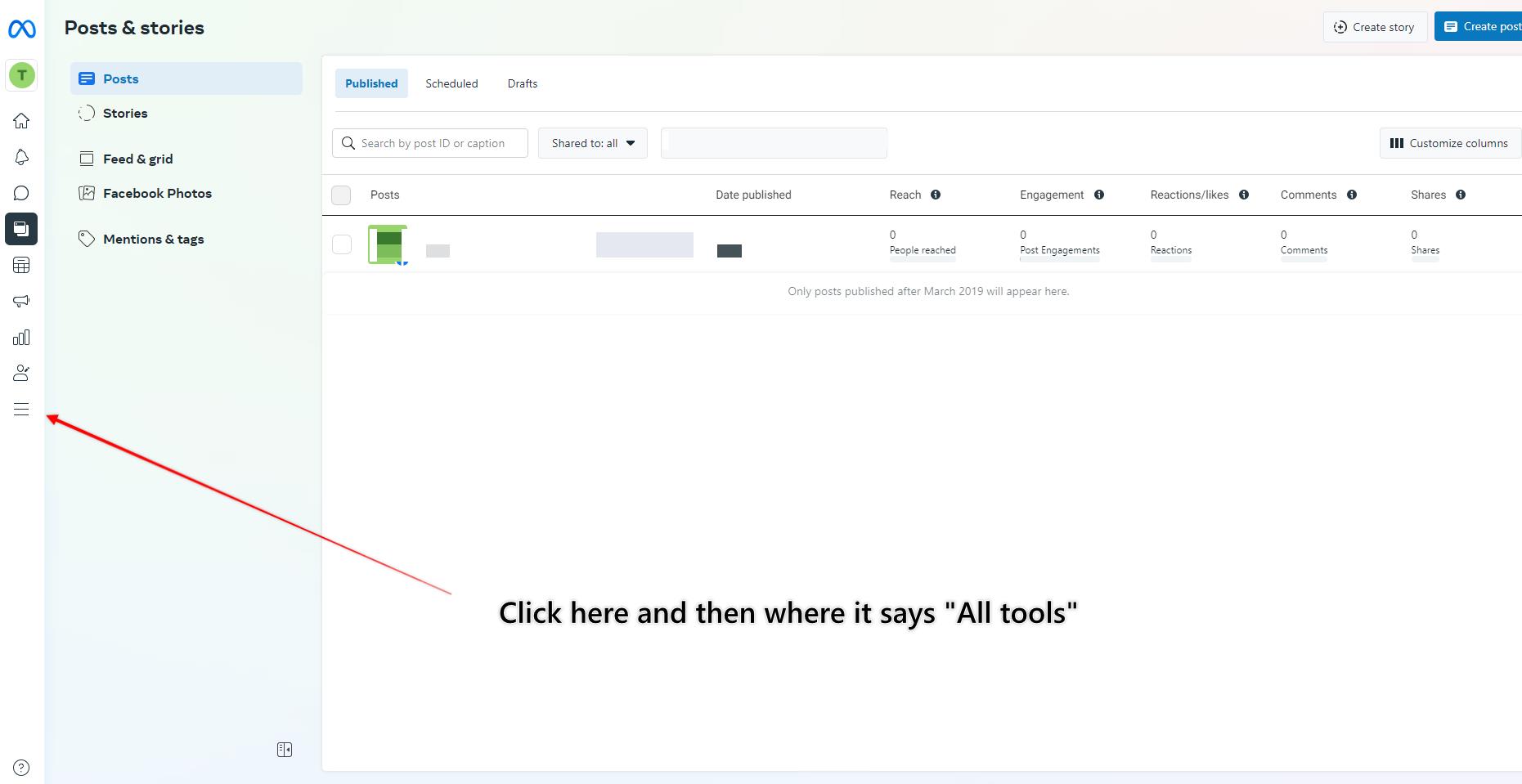Open the Inbox chat bubble icon
Screen dimensions: 1522x784
pos(21,193)
